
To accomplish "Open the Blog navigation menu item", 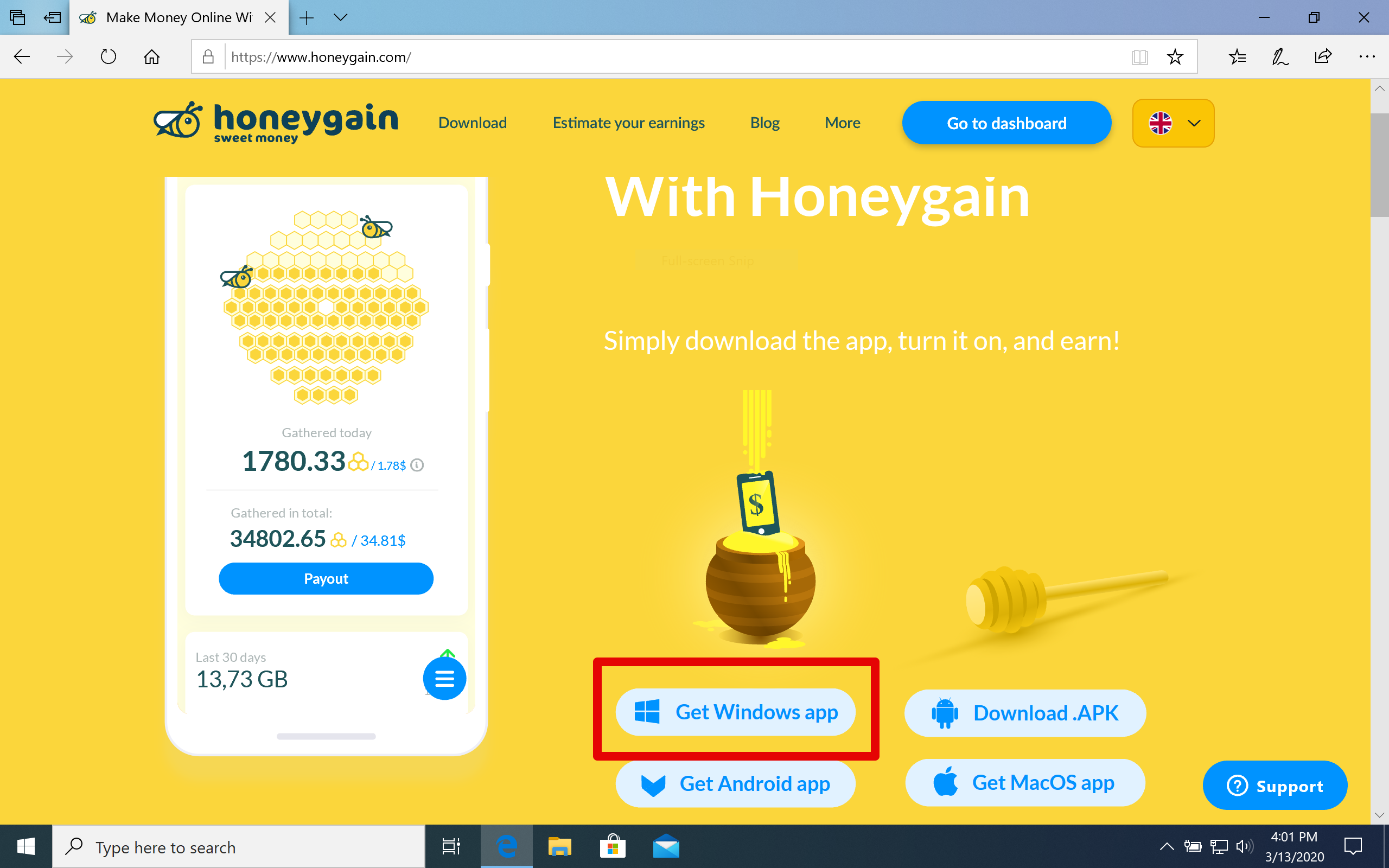I will pyautogui.click(x=764, y=122).
